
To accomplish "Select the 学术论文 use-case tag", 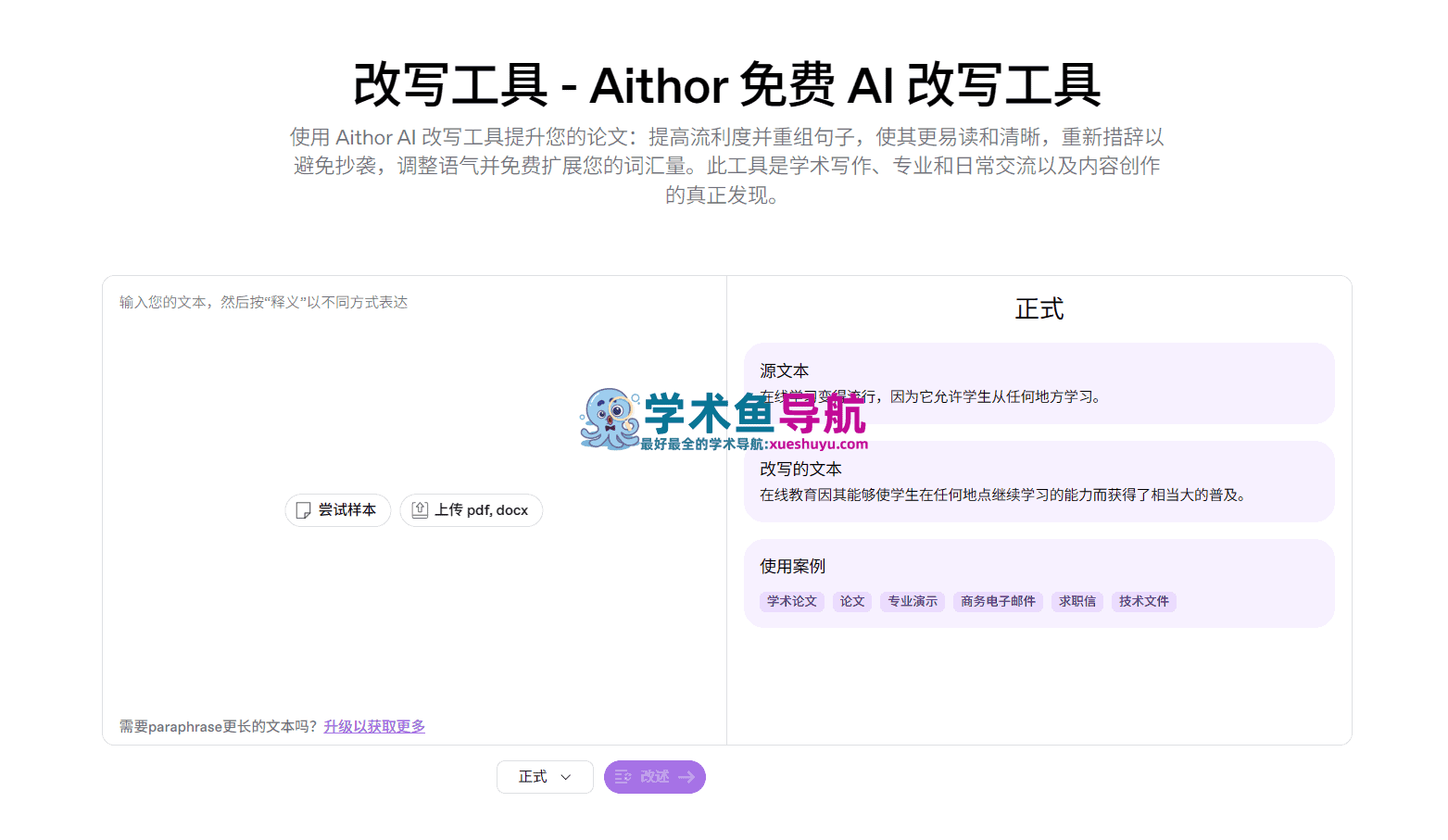I will coord(792,602).
